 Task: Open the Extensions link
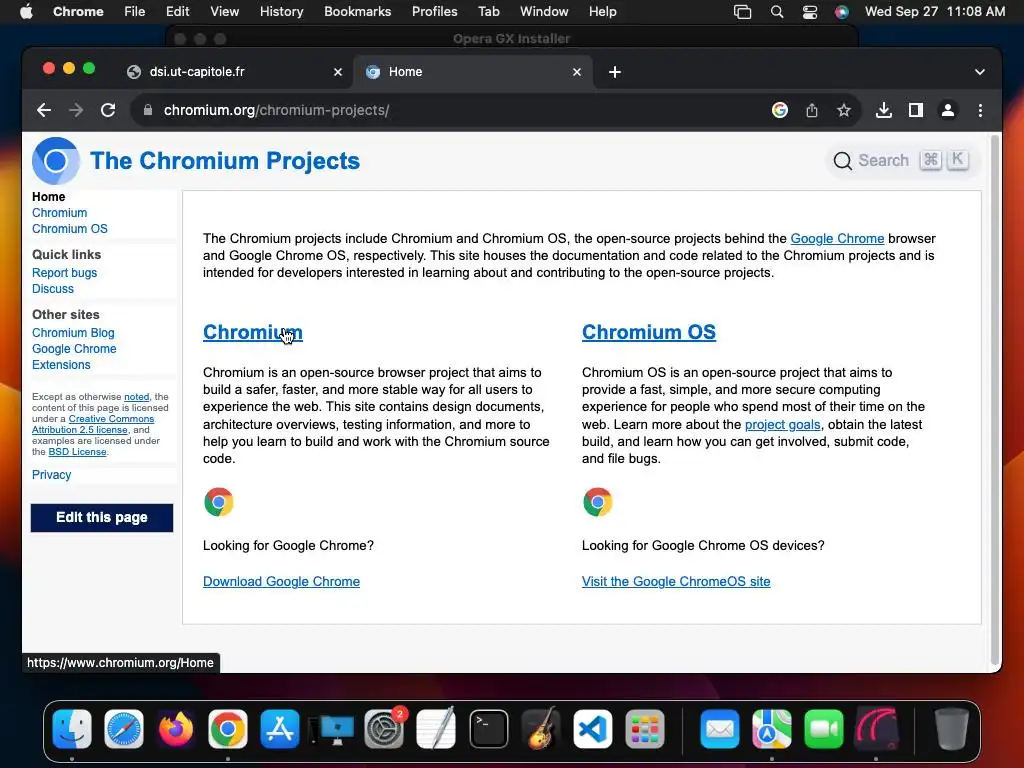click(x=61, y=365)
